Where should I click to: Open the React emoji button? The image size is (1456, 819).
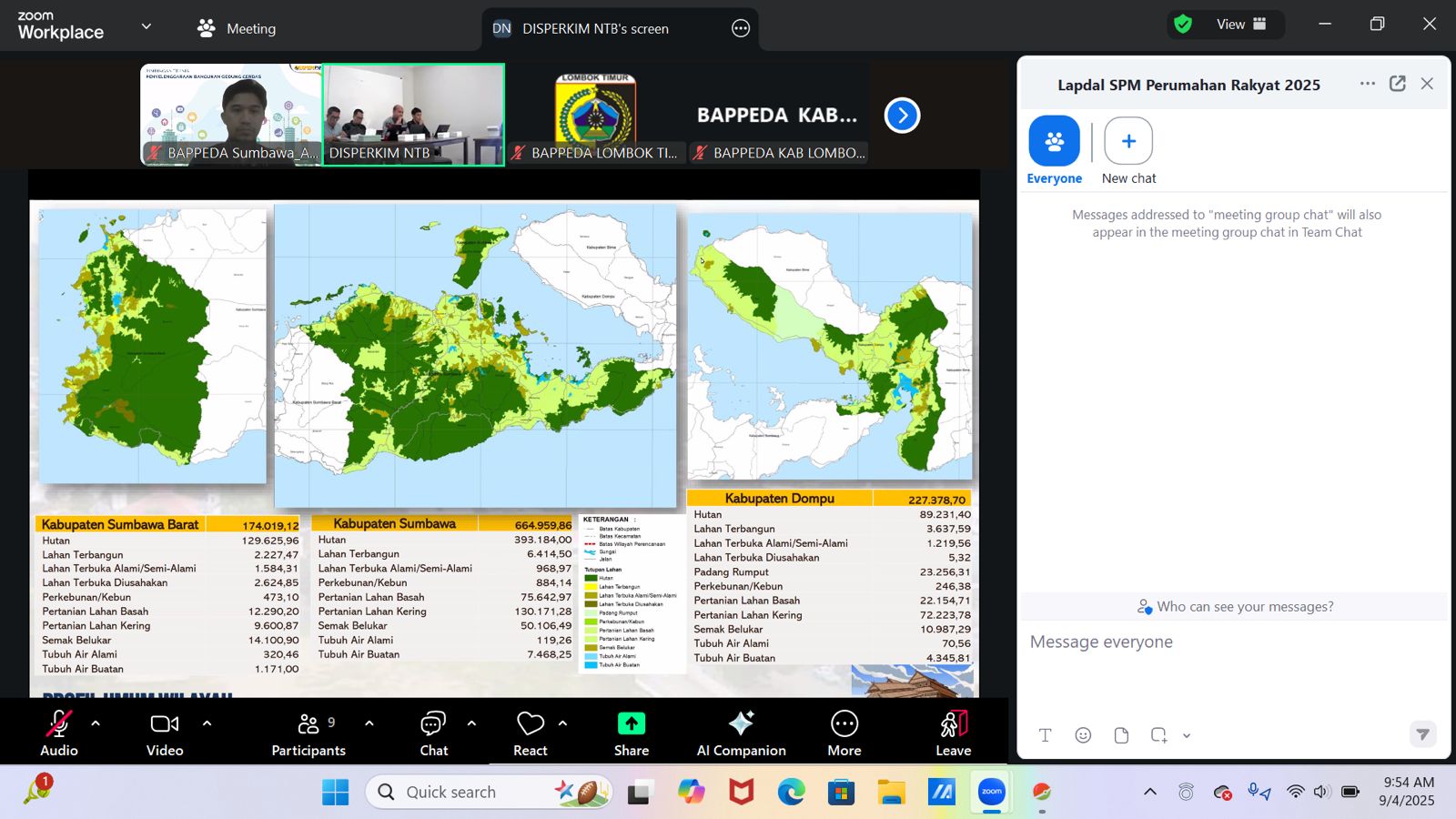click(530, 733)
